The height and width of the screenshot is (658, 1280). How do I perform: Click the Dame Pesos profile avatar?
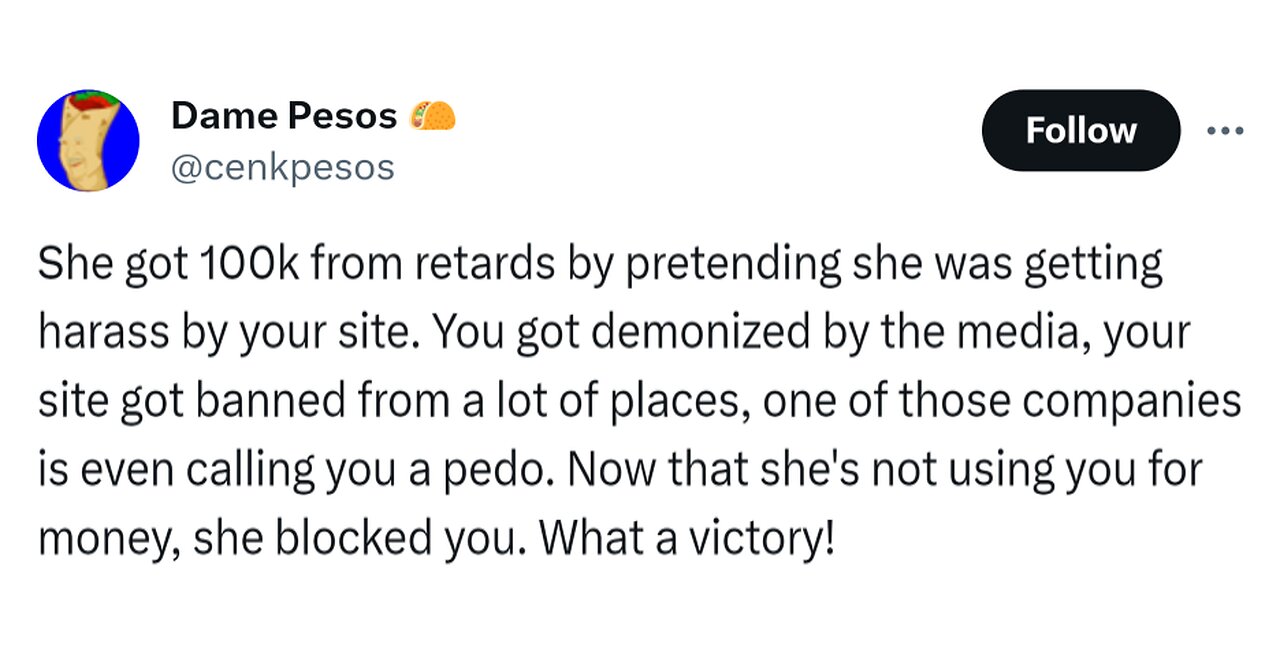point(88,141)
